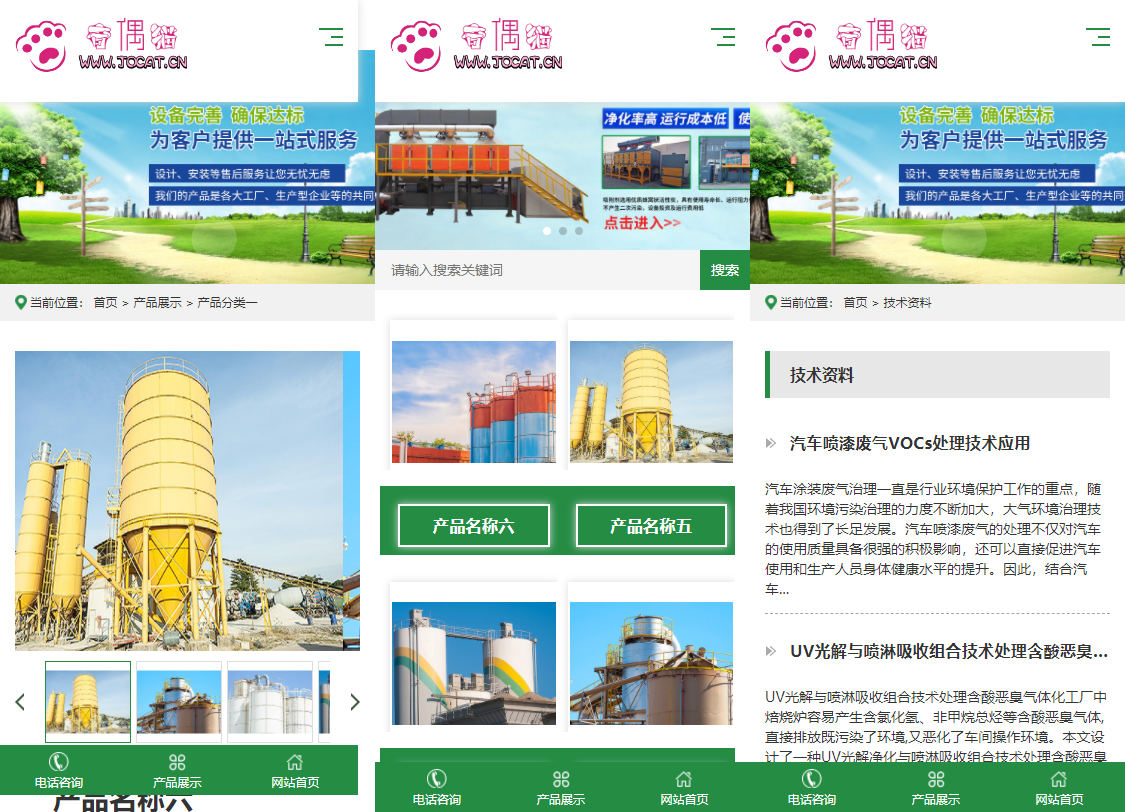
Task: Click the excerpt starting 汽车涂装废气治理
Action: (933, 539)
